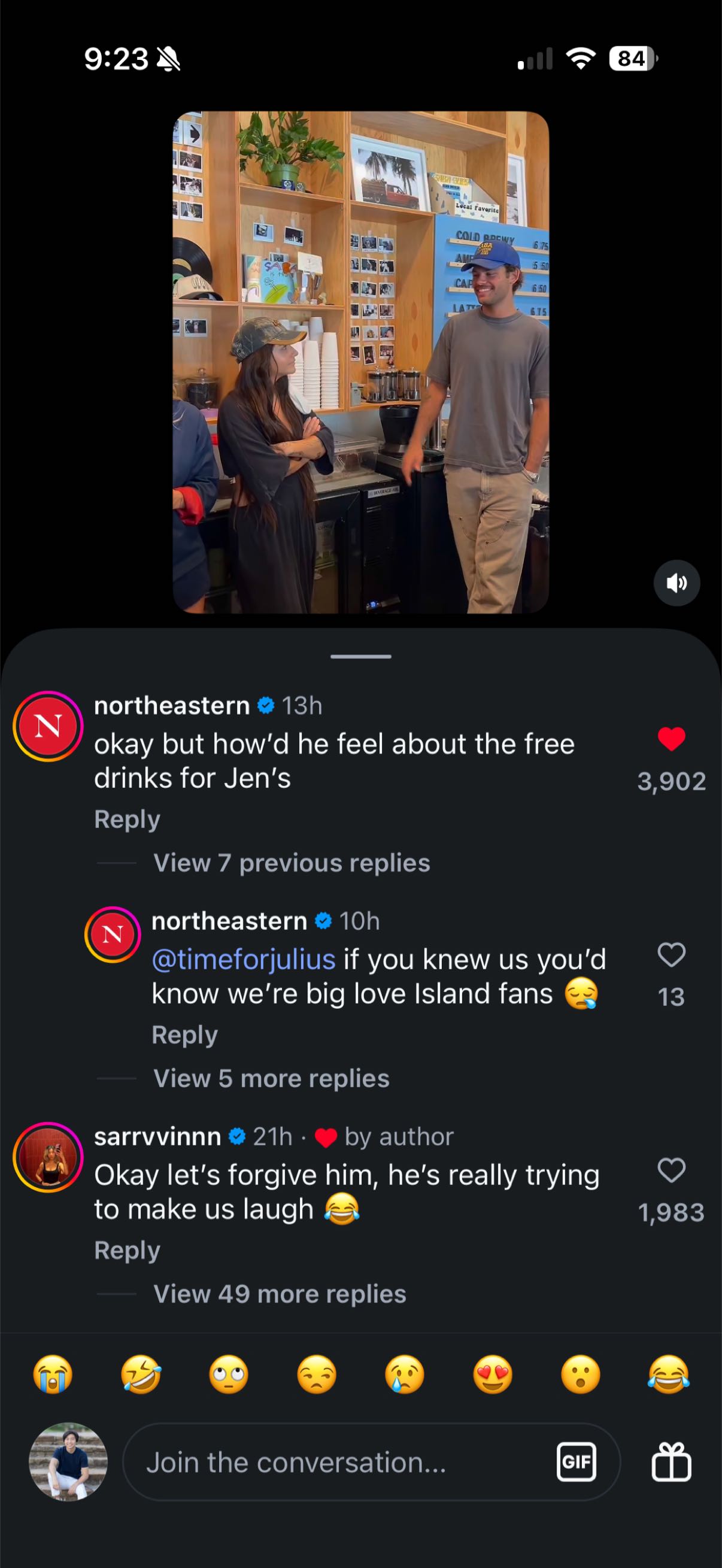Screen dimensions: 722x1568
Task: Open the @timeforjulius mention link
Action: (x=244, y=959)
